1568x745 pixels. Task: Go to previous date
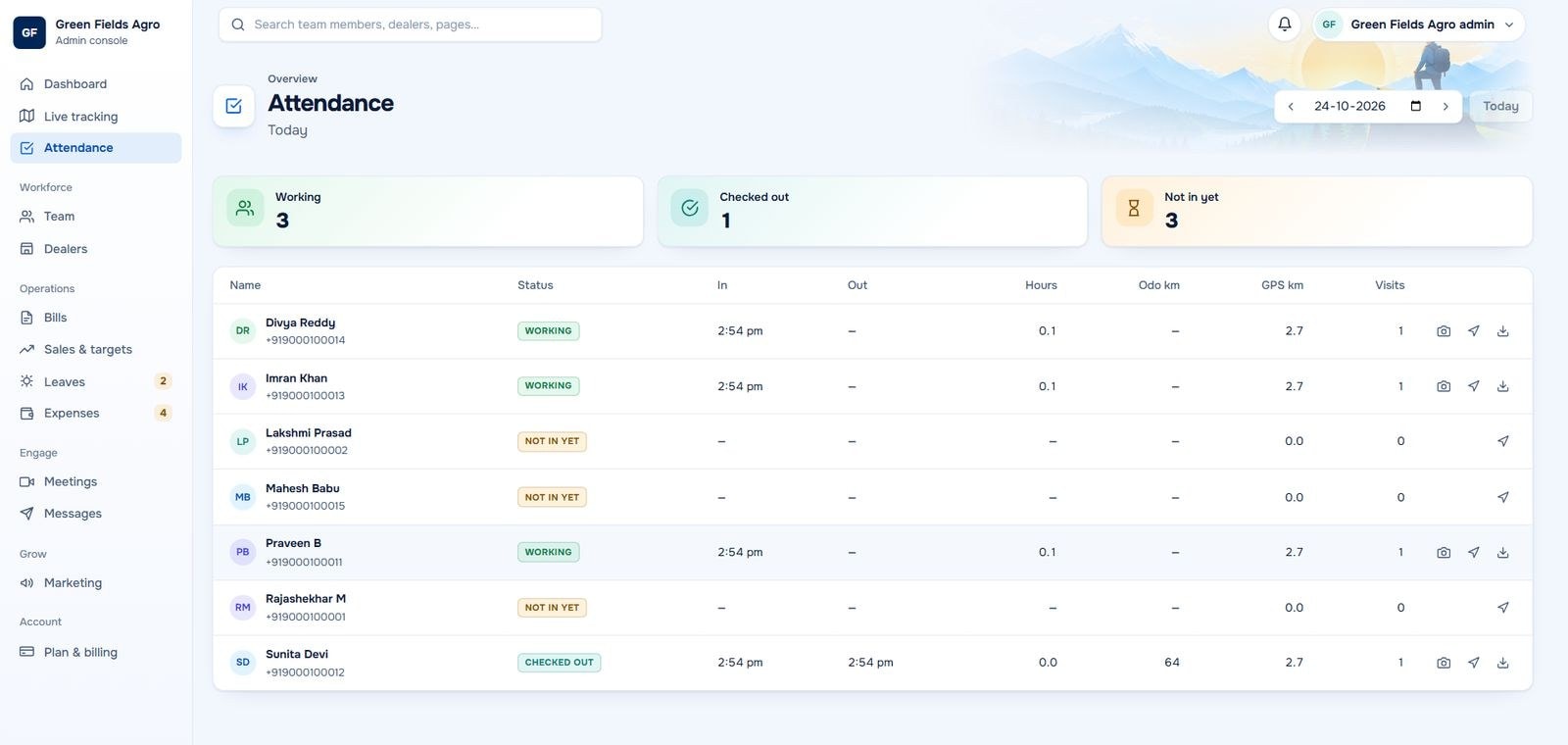(x=1291, y=106)
